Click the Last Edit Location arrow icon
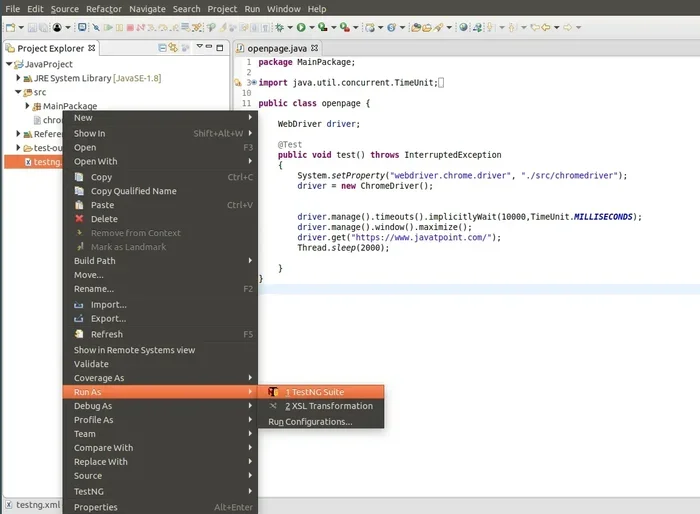This screenshot has height=514, width=700. point(535,28)
